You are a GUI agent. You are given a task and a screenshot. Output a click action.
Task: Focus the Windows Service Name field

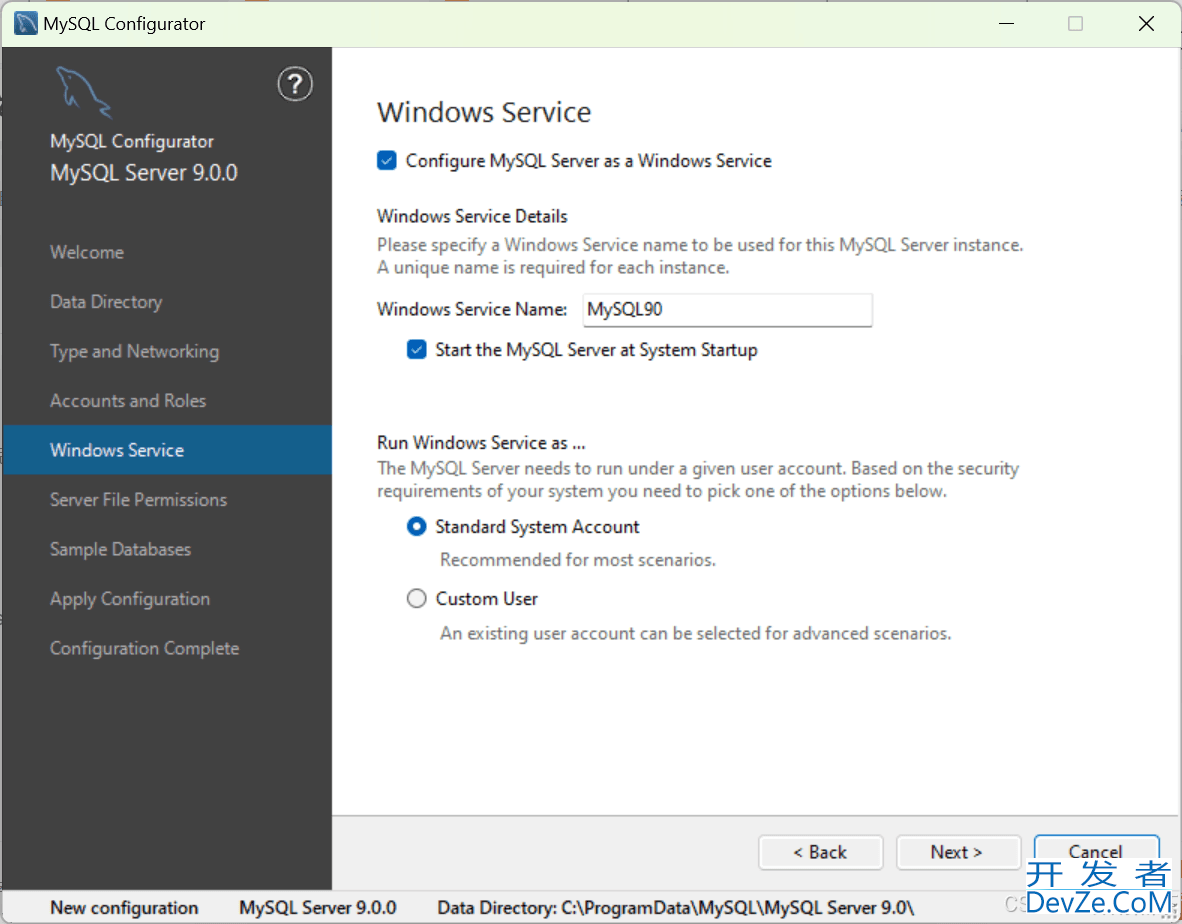[727, 310]
